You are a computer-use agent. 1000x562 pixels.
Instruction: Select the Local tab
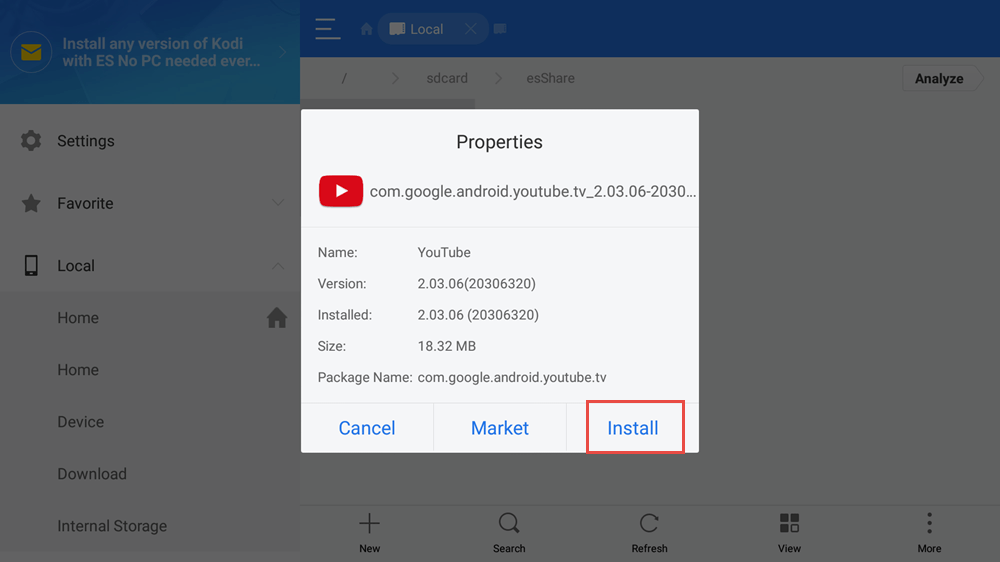click(433, 29)
